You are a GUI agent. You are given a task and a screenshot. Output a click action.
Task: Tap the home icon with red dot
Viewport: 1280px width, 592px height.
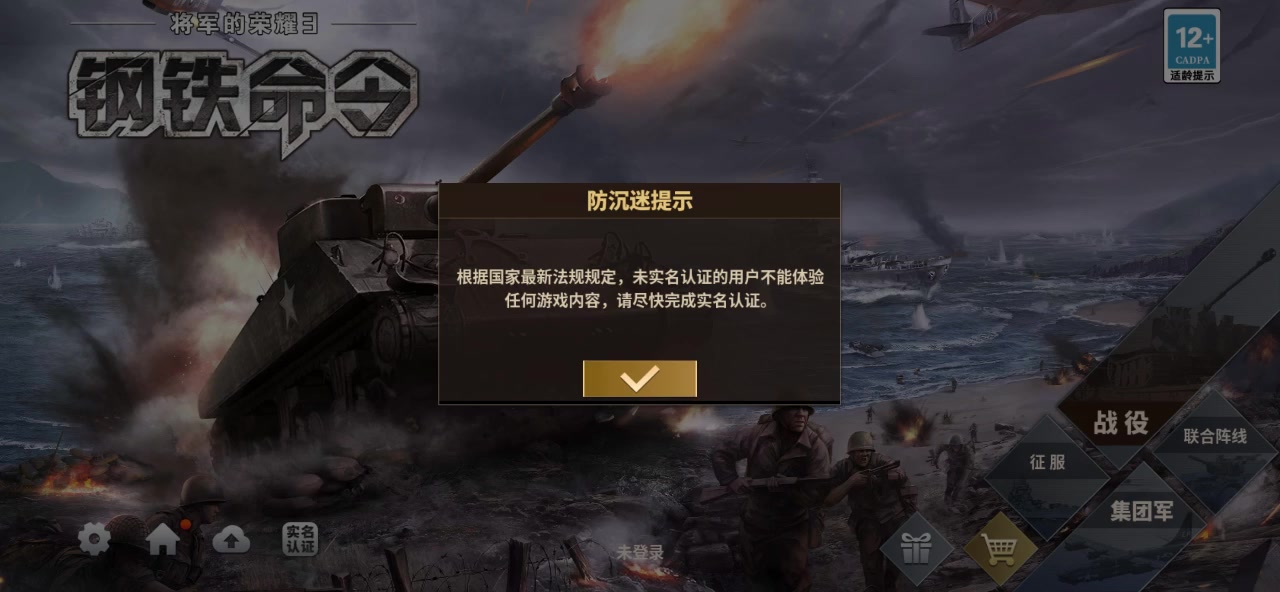[x=164, y=539]
